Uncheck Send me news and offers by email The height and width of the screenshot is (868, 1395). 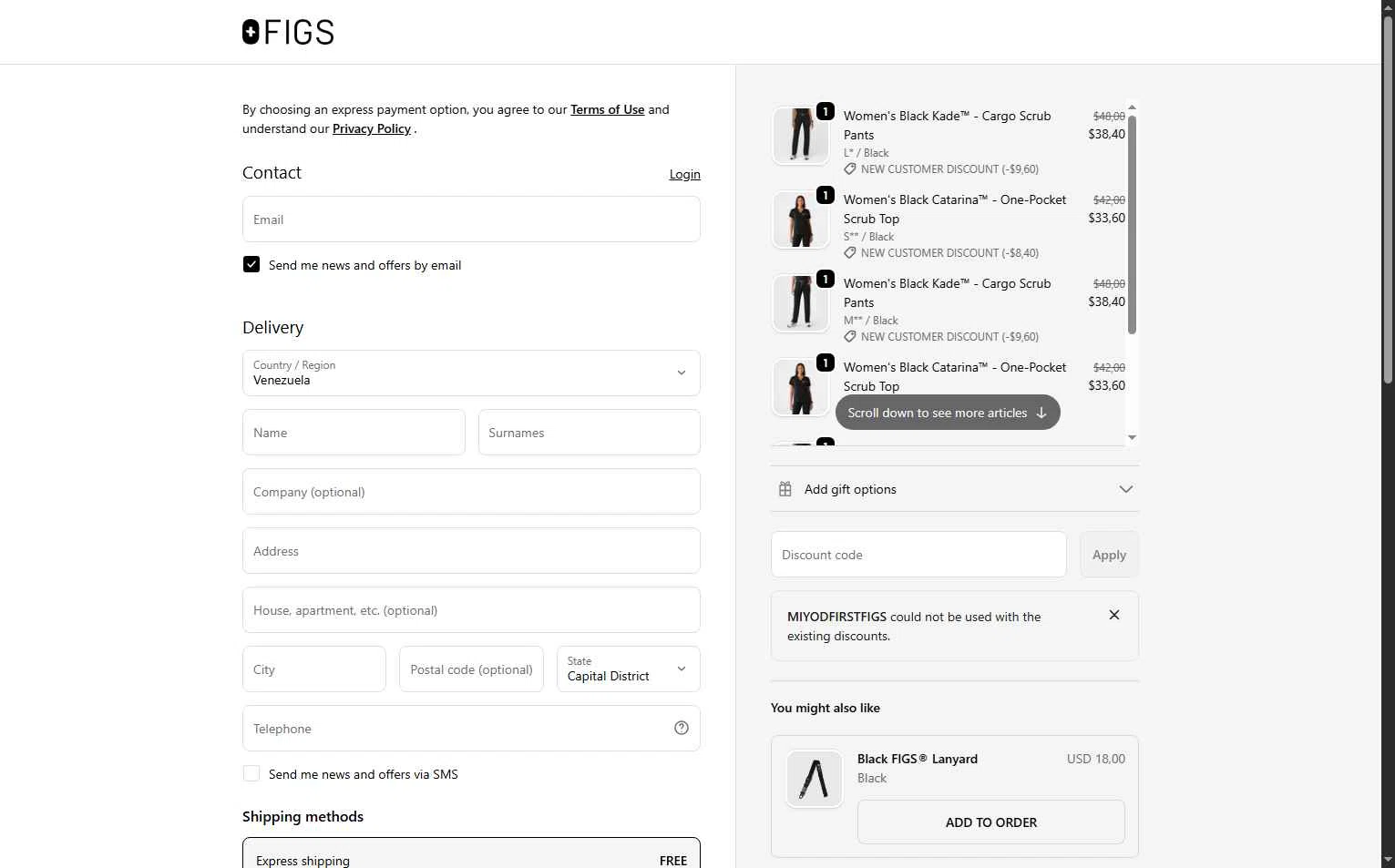coord(251,265)
